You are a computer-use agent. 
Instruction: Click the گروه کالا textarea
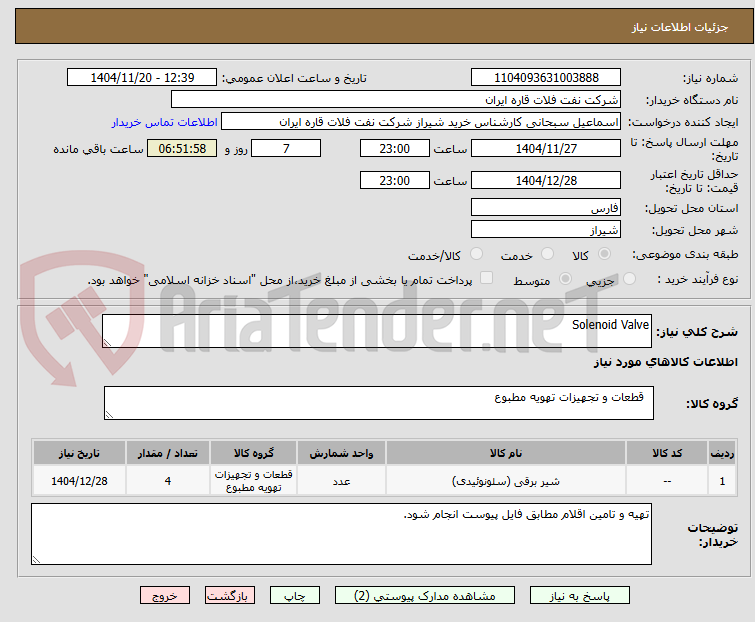[379, 403]
